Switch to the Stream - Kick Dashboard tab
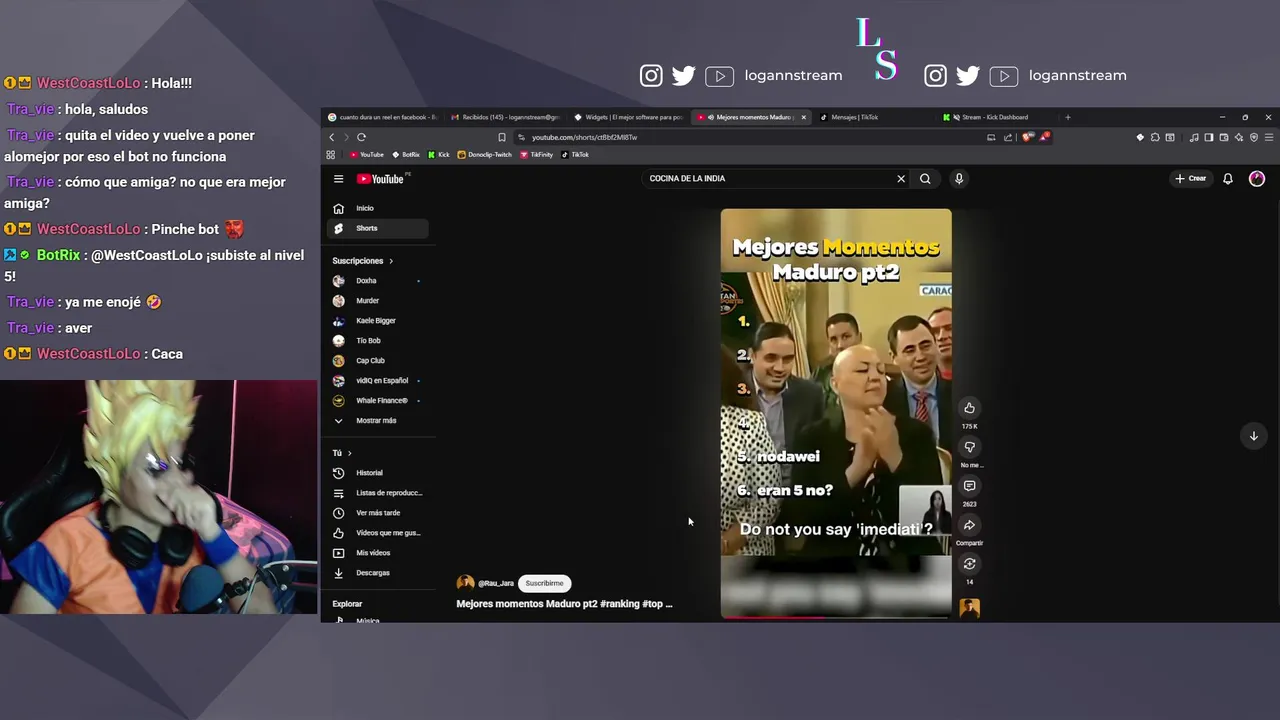 click(998, 117)
